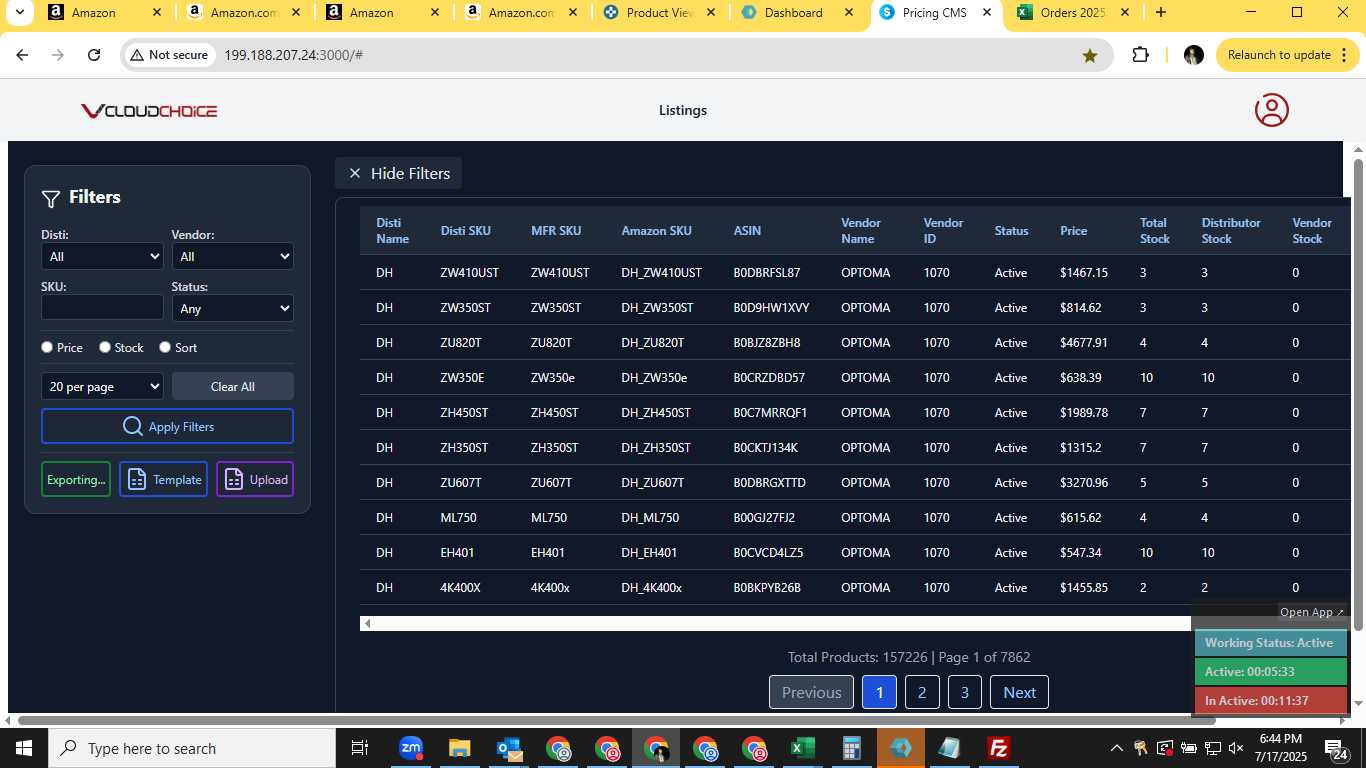Image resolution: width=1366 pixels, height=768 pixels.
Task: Open the Disti dropdown
Action: click(102, 256)
